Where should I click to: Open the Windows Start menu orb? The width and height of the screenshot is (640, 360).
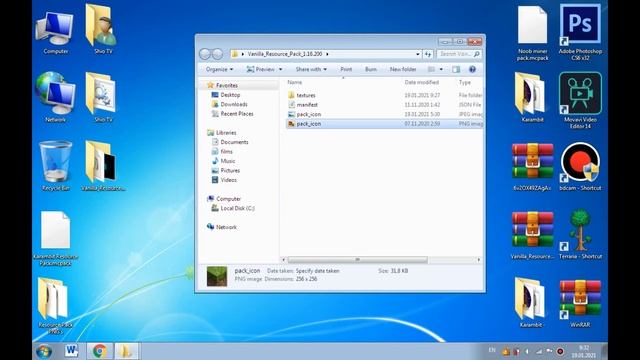43,351
